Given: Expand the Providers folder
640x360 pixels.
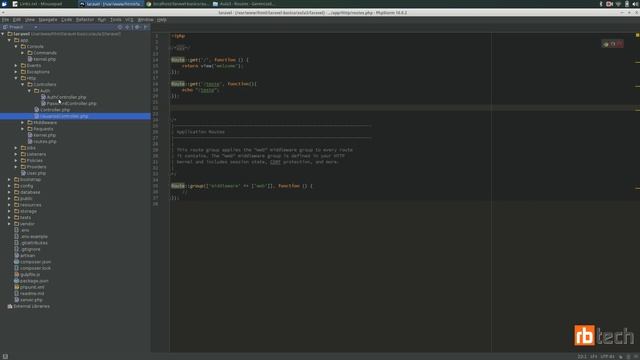Looking at the screenshot, I should click(x=16, y=167).
